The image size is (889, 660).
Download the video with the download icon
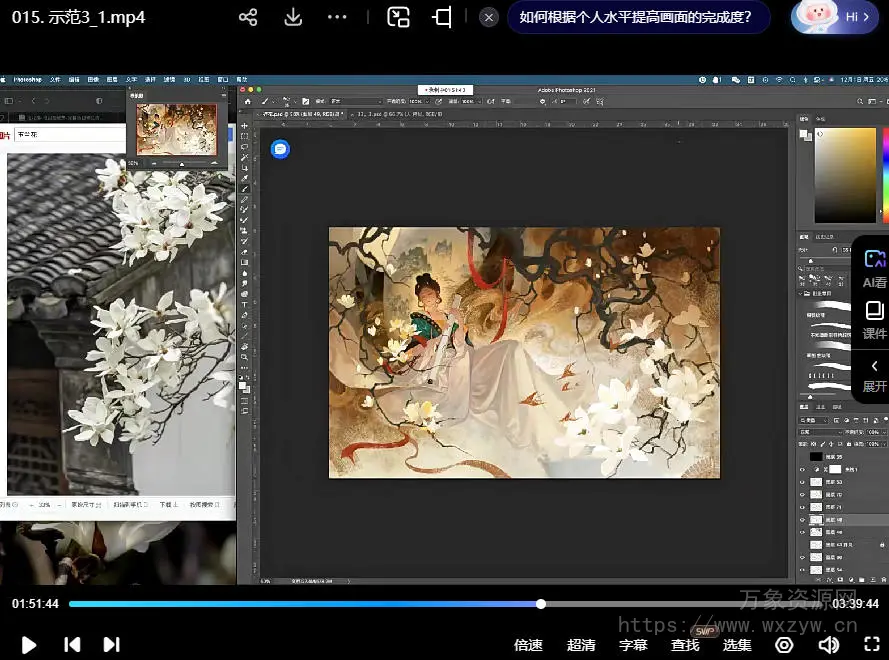[293, 18]
